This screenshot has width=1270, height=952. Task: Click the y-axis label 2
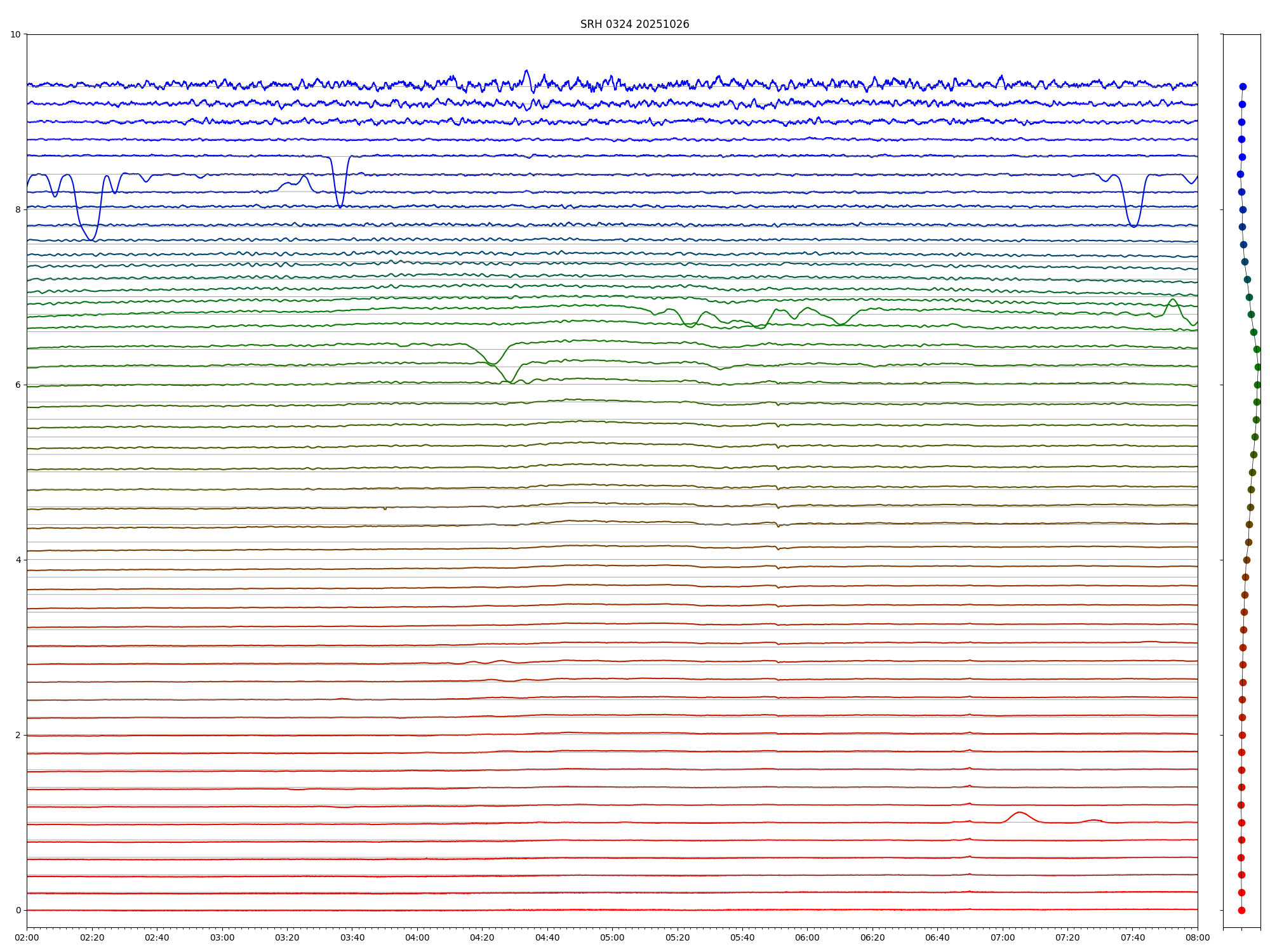click(x=18, y=735)
